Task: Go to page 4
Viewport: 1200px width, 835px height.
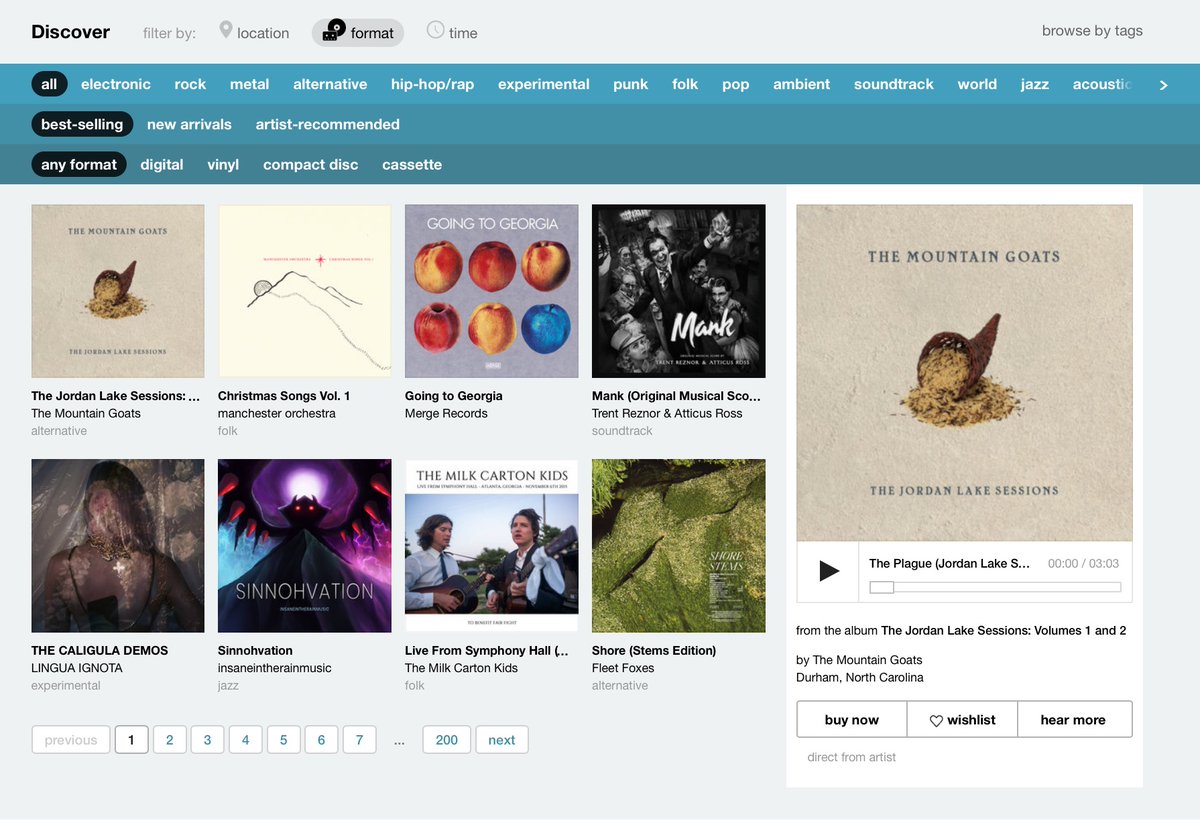Action: [245, 740]
